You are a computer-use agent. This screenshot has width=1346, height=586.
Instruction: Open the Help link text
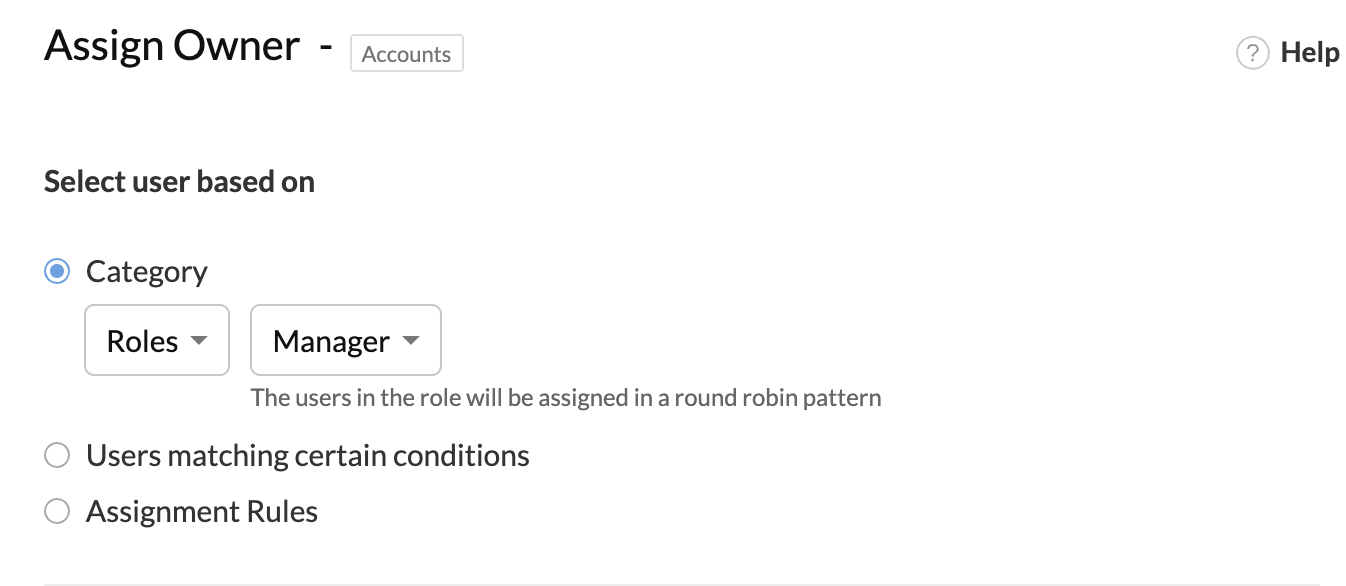1310,53
